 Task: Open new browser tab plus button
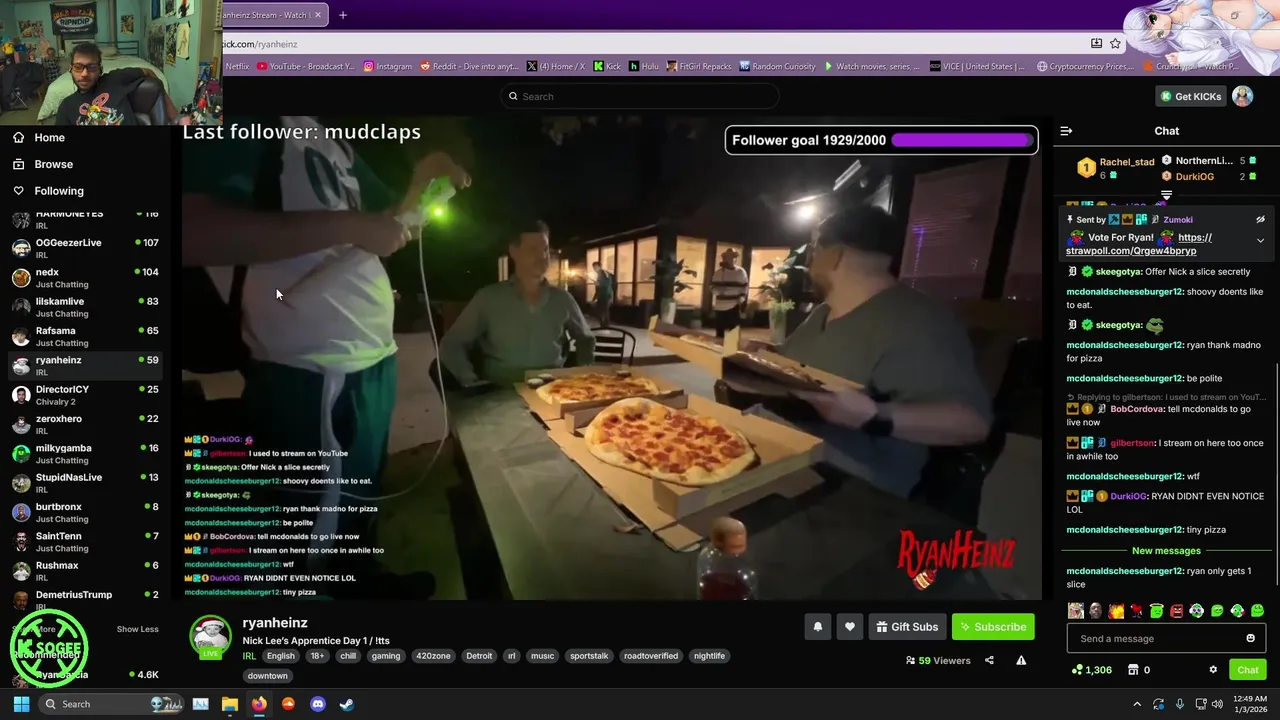click(343, 15)
